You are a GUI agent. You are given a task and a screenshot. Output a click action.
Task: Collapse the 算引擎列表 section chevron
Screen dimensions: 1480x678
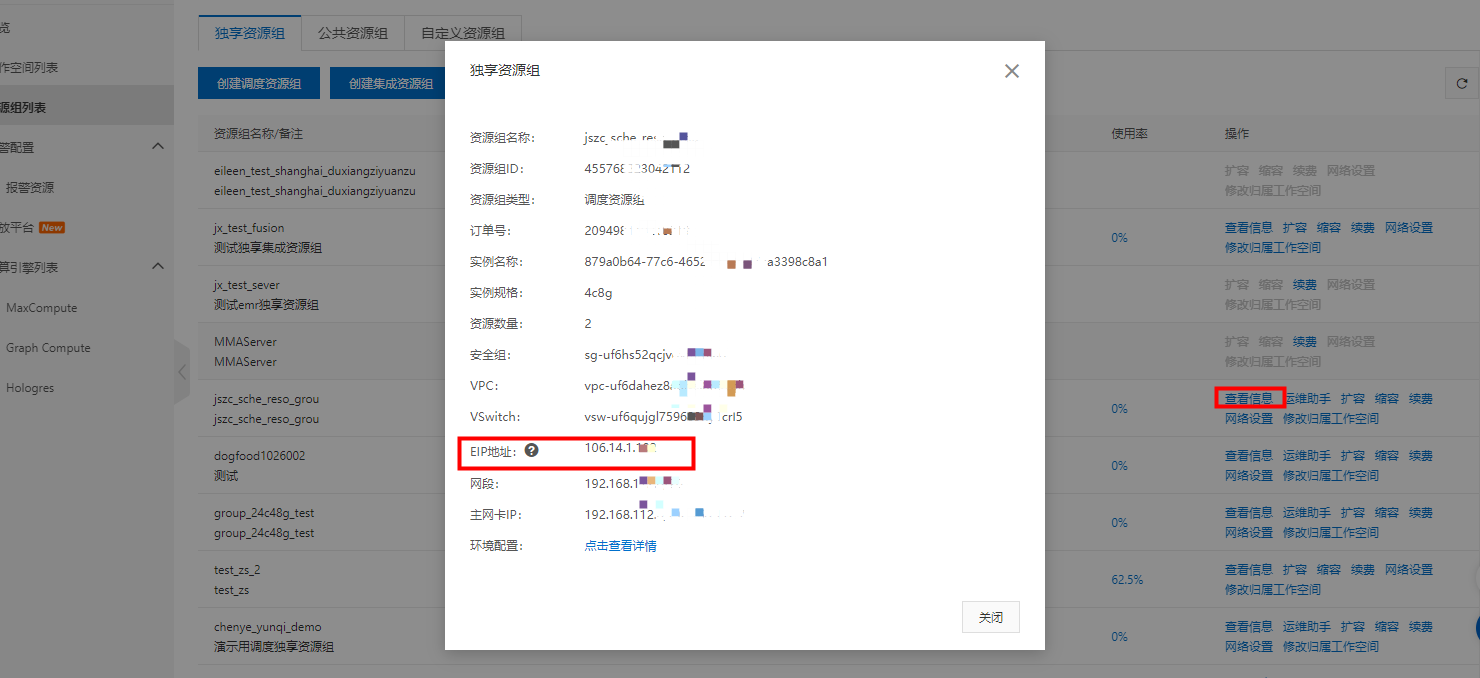coord(158,267)
